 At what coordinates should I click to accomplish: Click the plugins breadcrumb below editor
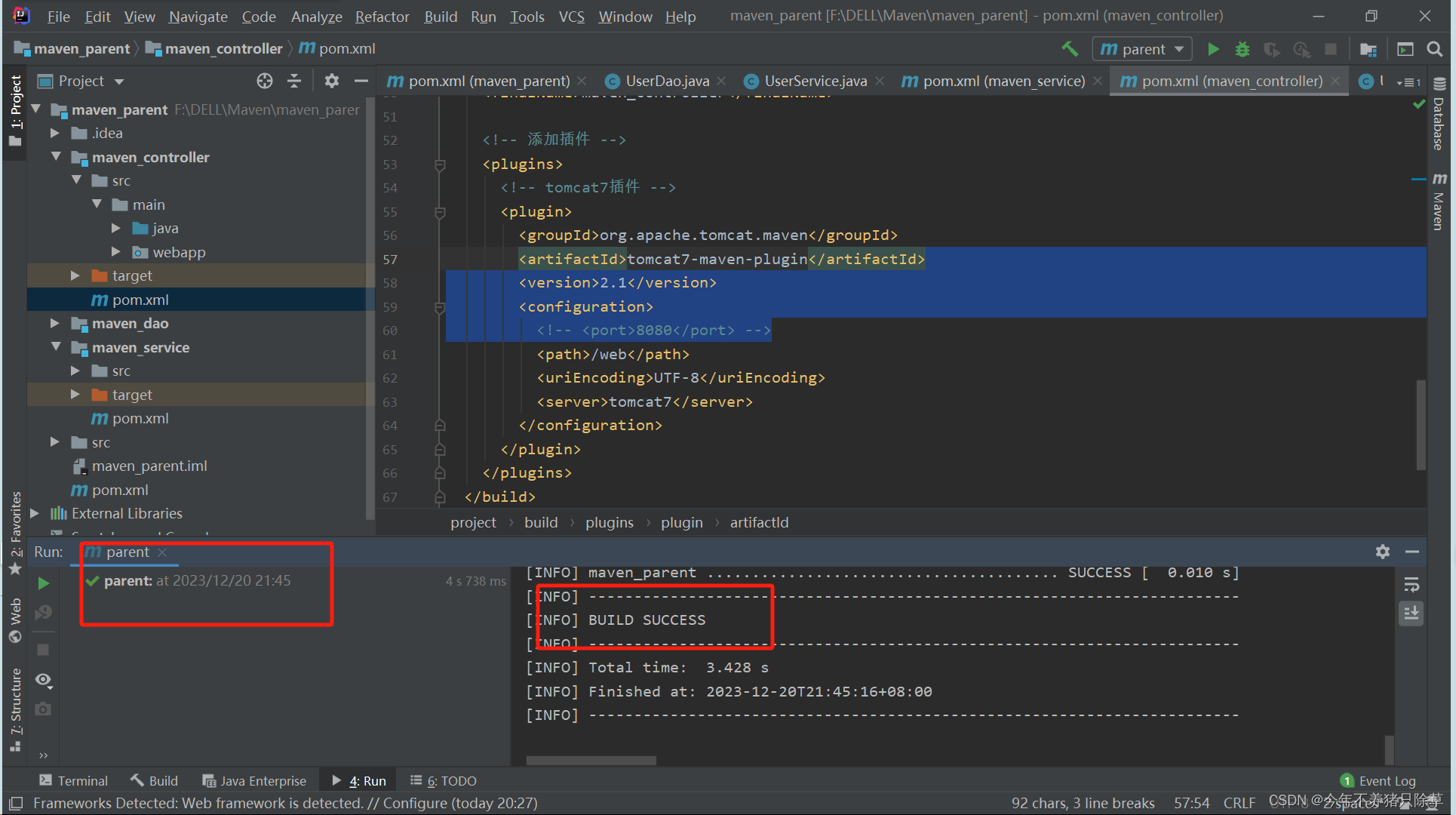pos(610,522)
